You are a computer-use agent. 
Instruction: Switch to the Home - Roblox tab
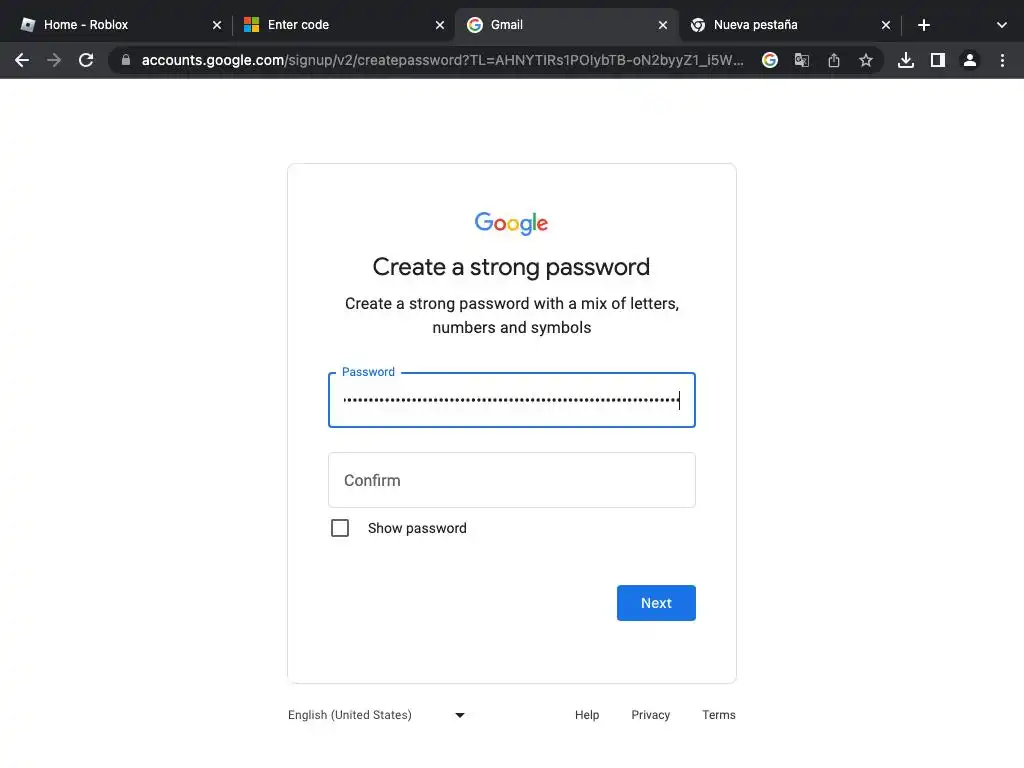point(110,25)
